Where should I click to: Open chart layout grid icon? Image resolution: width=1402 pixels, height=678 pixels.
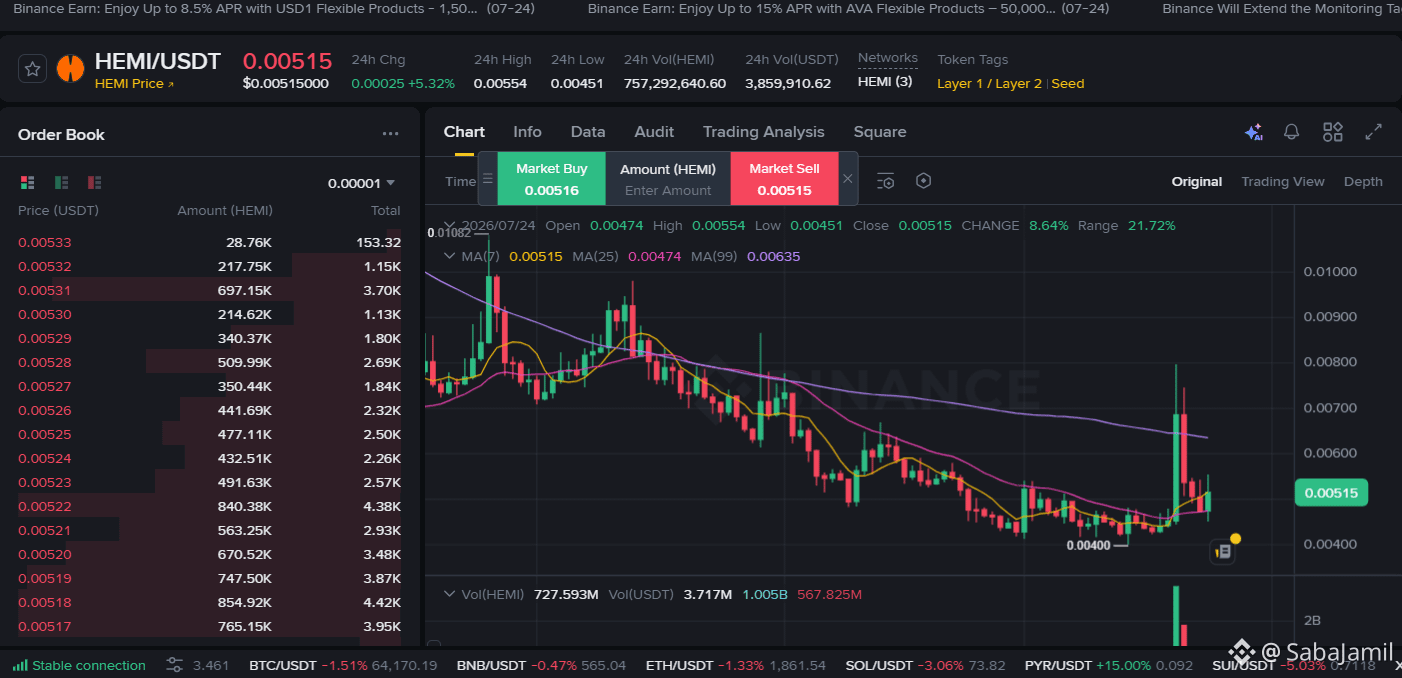click(x=1333, y=132)
